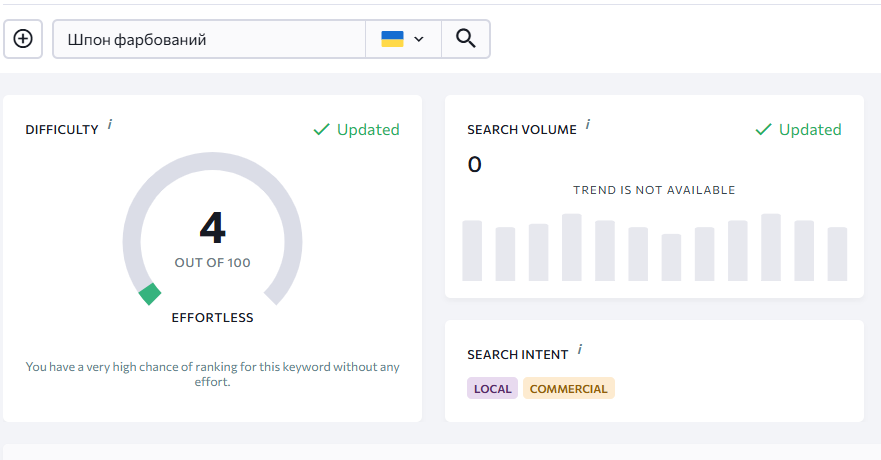Focus the keyword field with Шпон фарбований

(209, 39)
